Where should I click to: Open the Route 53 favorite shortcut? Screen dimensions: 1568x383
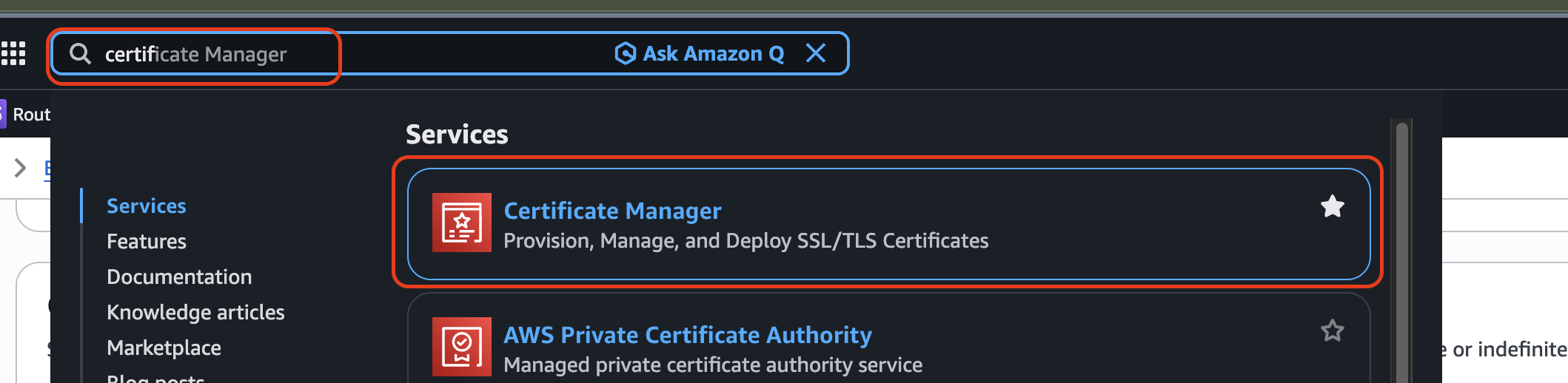tap(25, 114)
